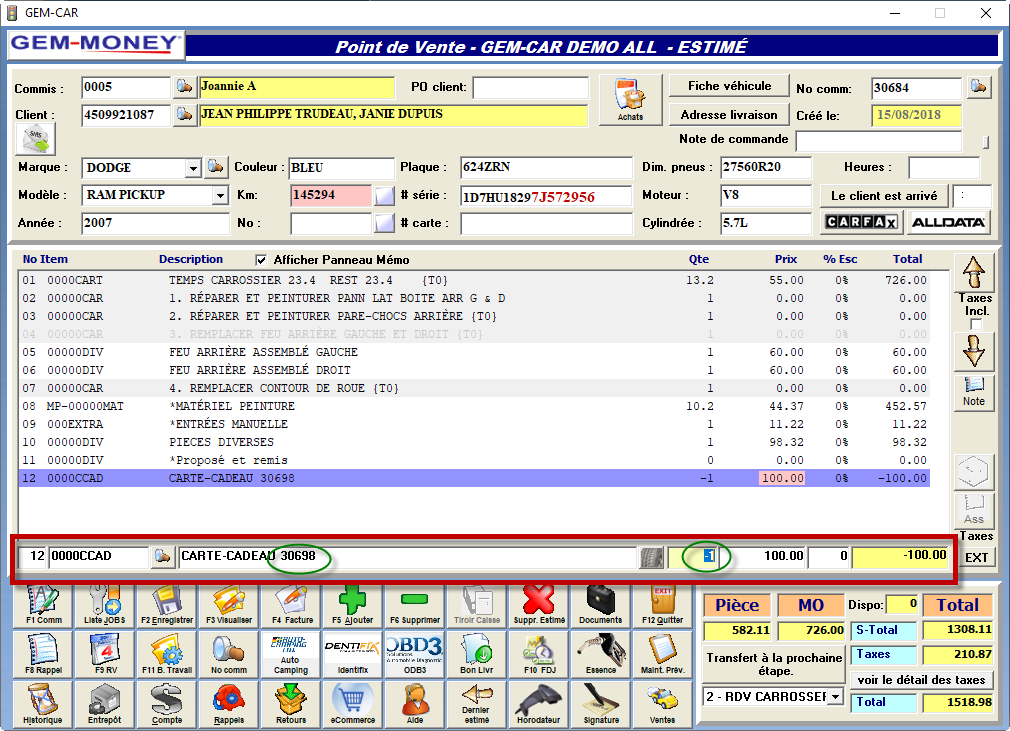
Task: Open F8 Rappel reminders
Action: [x=43, y=654]
